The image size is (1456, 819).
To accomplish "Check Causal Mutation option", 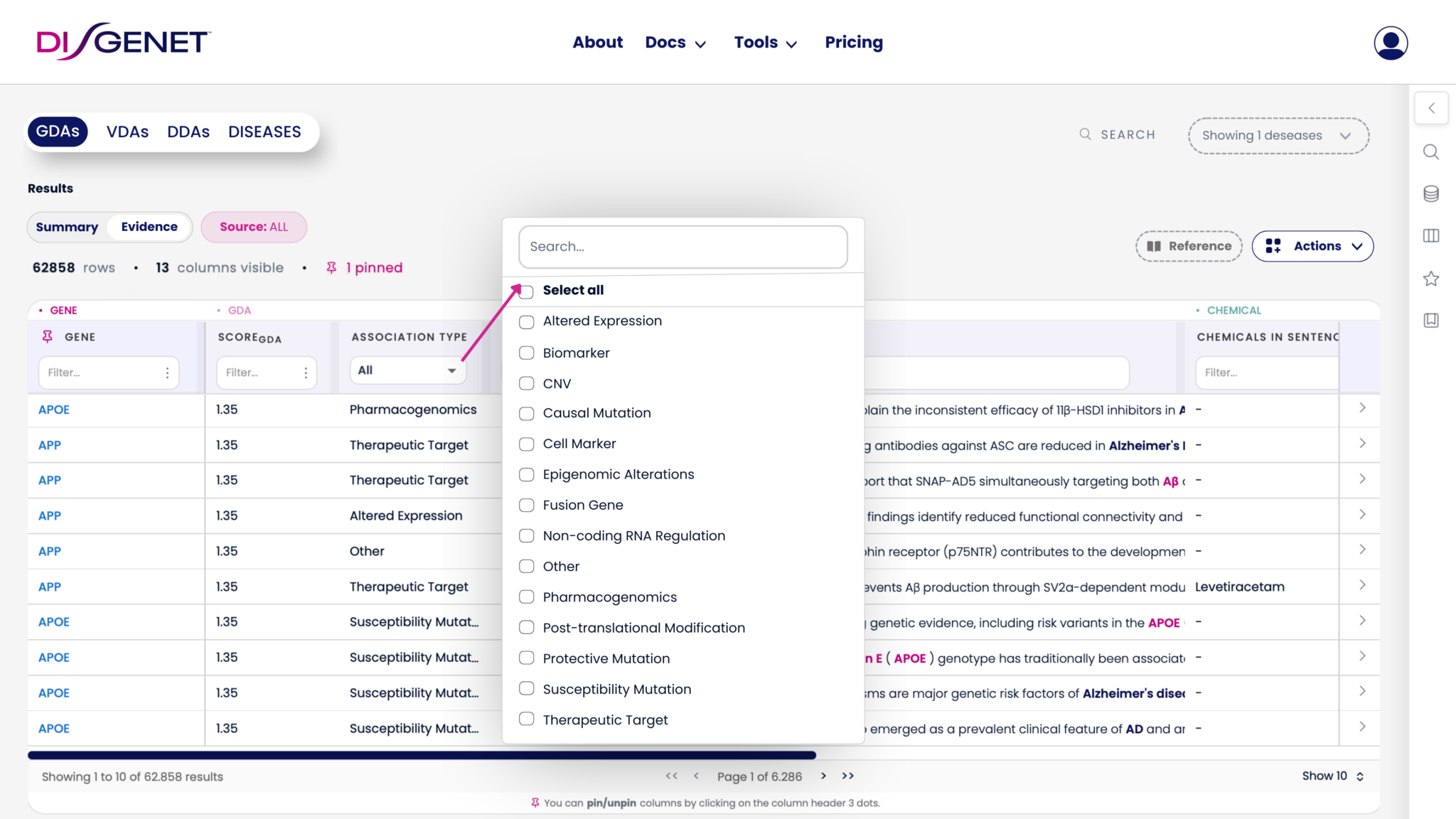I will 526,413.
